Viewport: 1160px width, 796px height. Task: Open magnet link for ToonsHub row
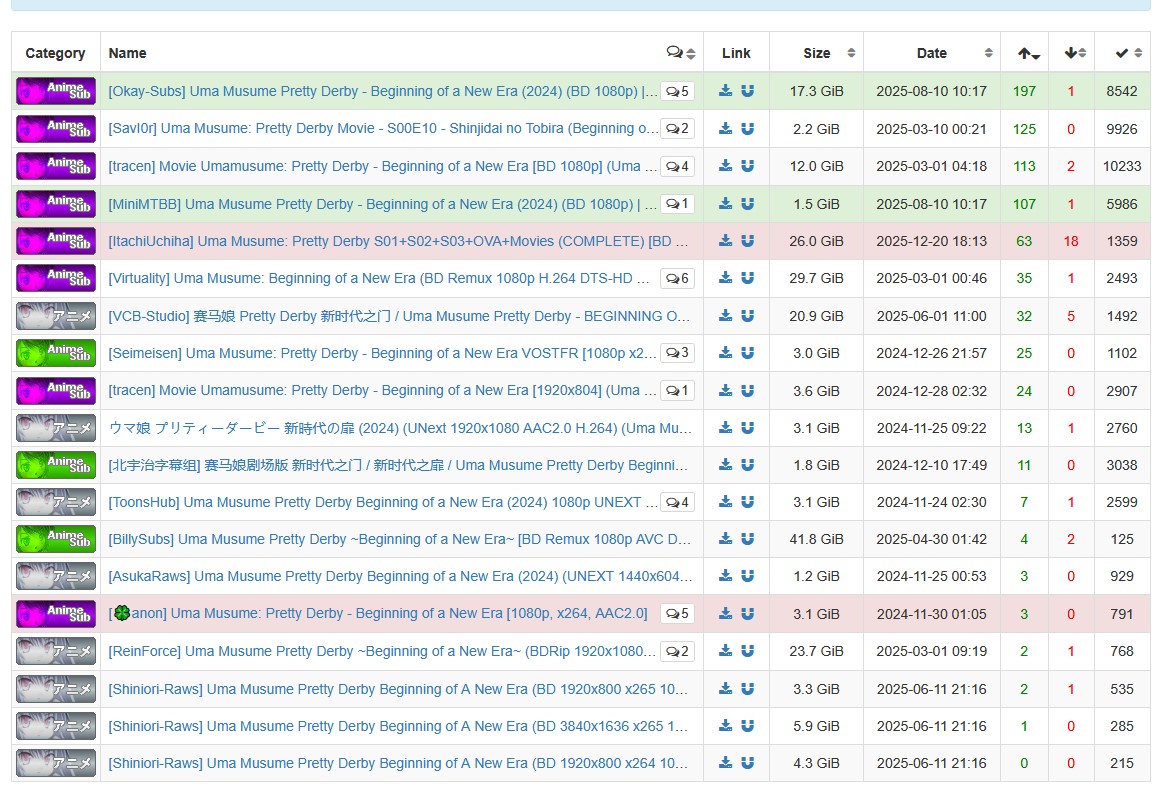coord(748,502)
